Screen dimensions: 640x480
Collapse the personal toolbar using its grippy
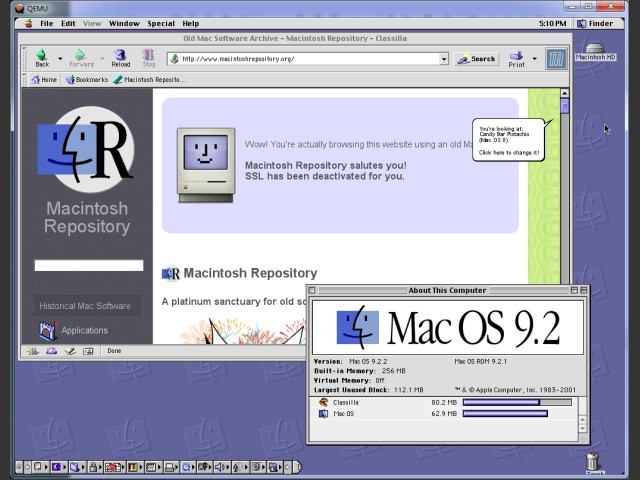[24, 80]
